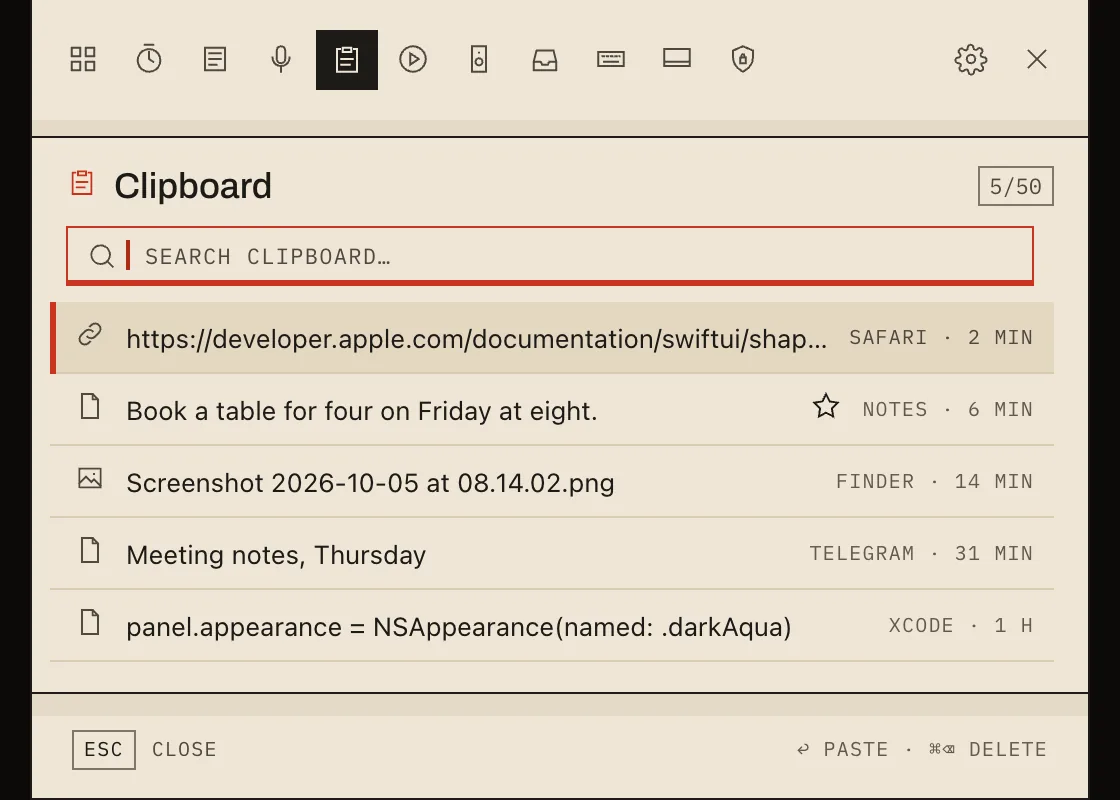Select Screenshot 2026-10-05 at 08.14.02.png entry
This screenshot has width=1120, height=800.
[551, 482]
